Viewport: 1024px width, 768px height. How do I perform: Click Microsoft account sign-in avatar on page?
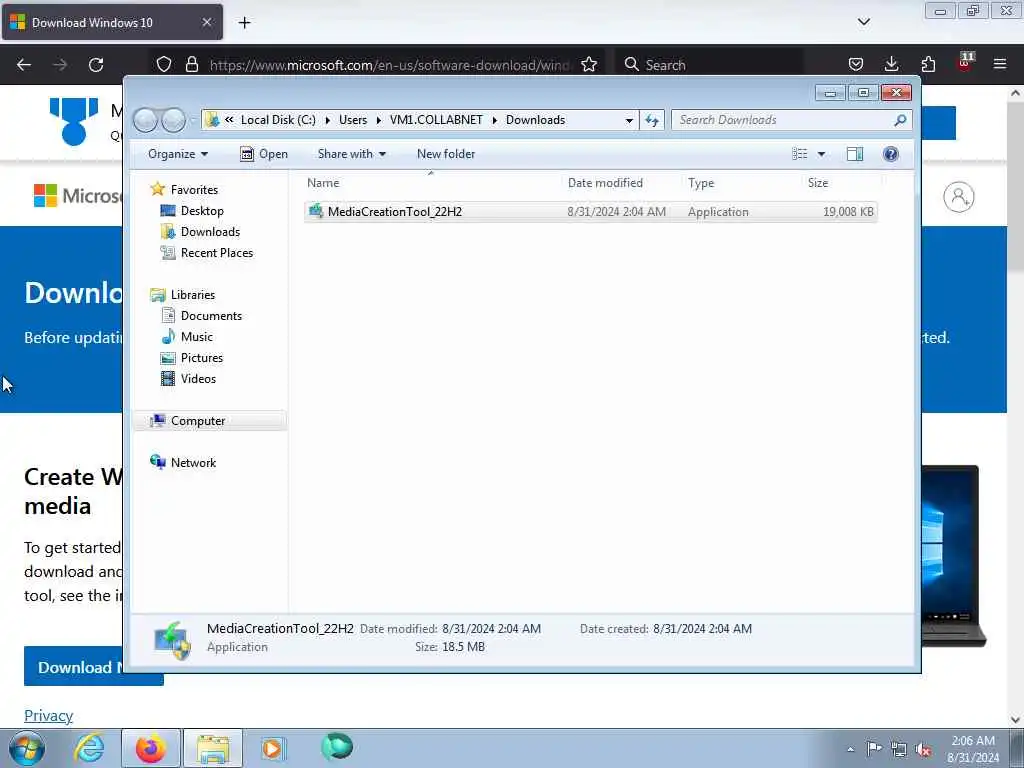coord(959,197)
